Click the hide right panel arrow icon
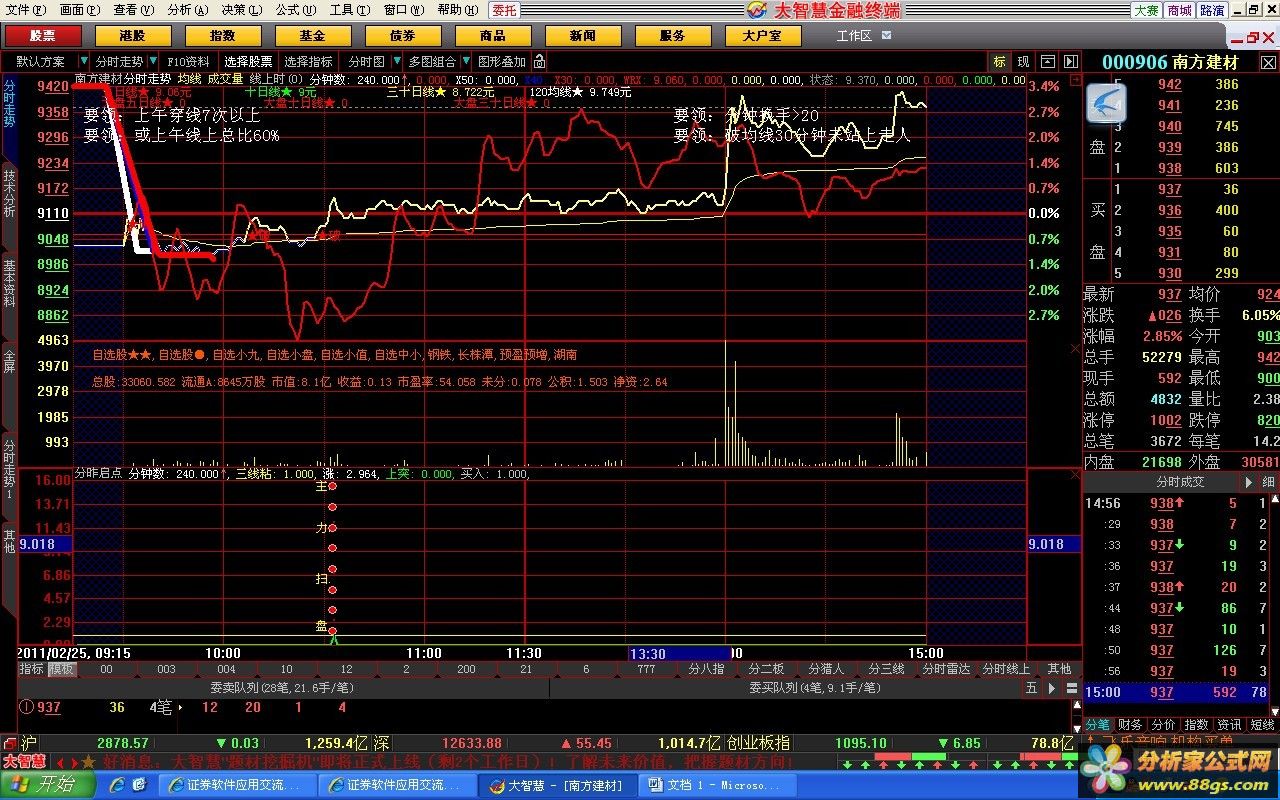Screen dimensions: 1280x800 click(1071, 61)
